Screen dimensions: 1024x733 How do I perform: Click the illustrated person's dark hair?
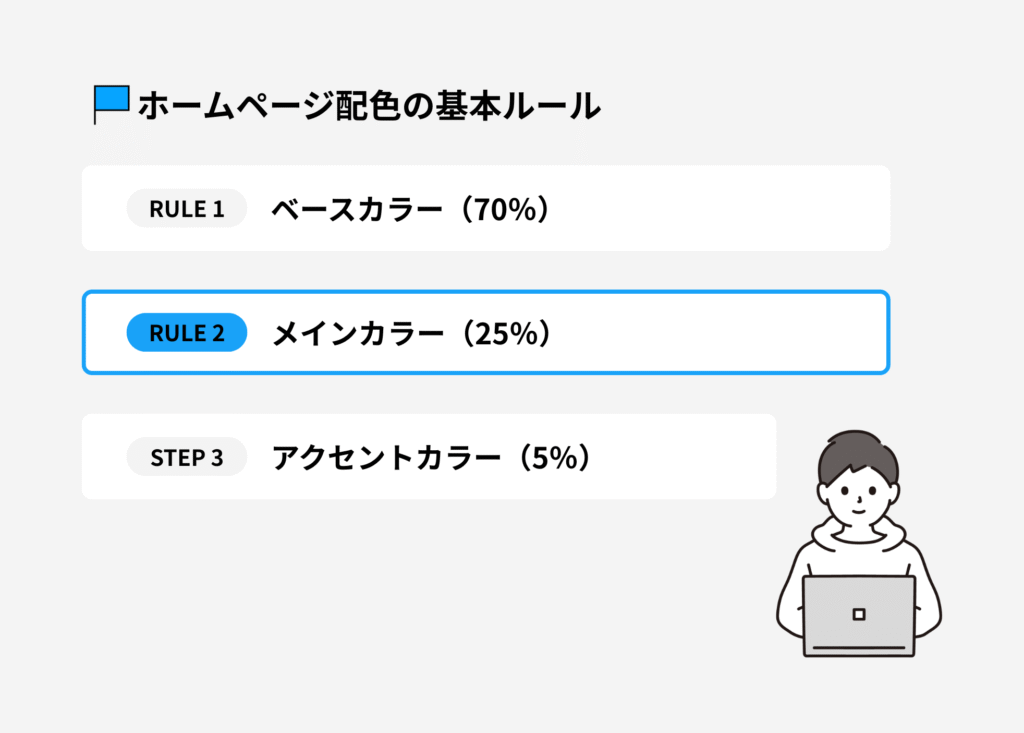coord(857,454)
